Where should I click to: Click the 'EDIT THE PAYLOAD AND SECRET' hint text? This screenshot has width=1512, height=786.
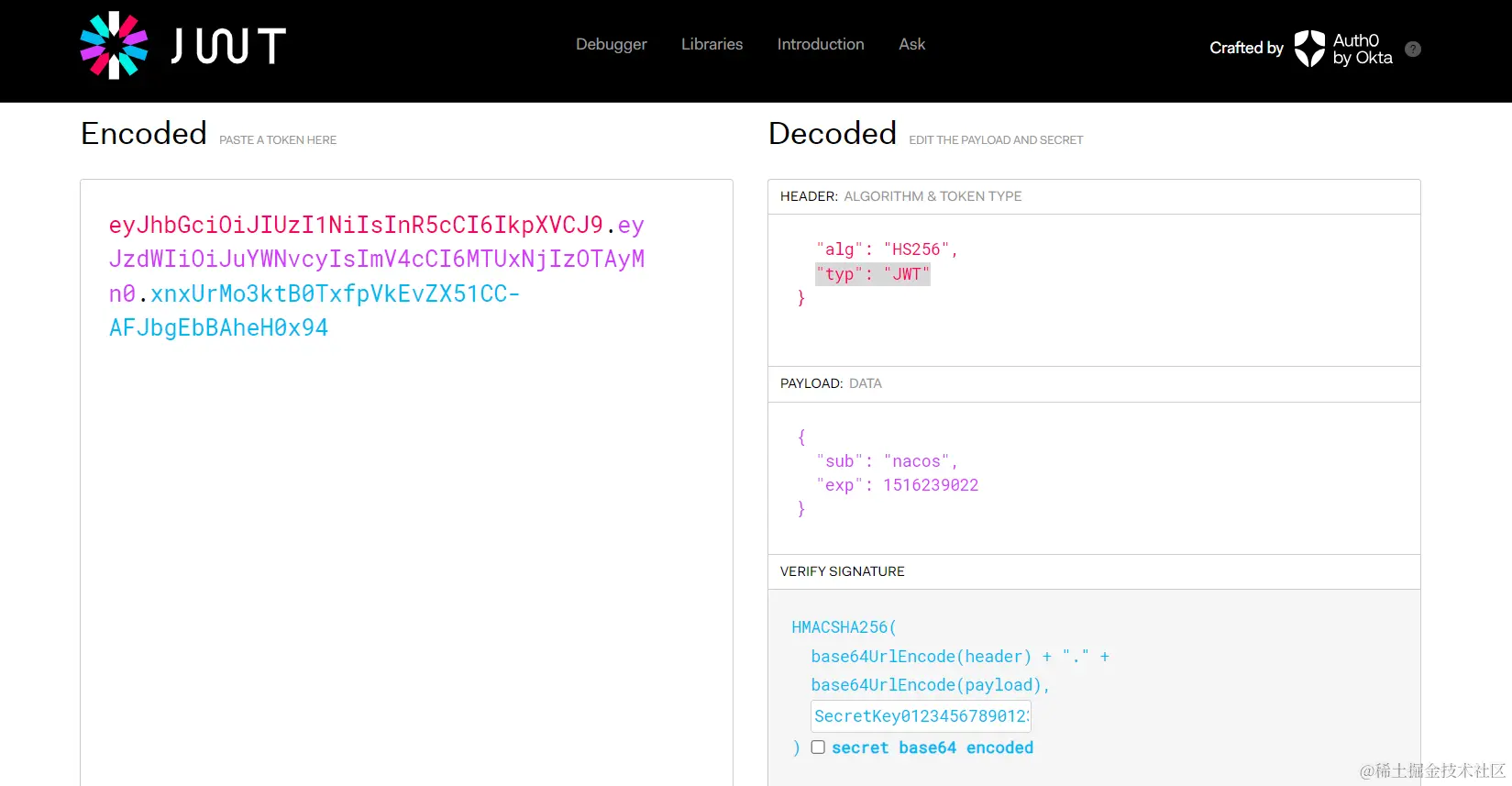tap(996, 140)
